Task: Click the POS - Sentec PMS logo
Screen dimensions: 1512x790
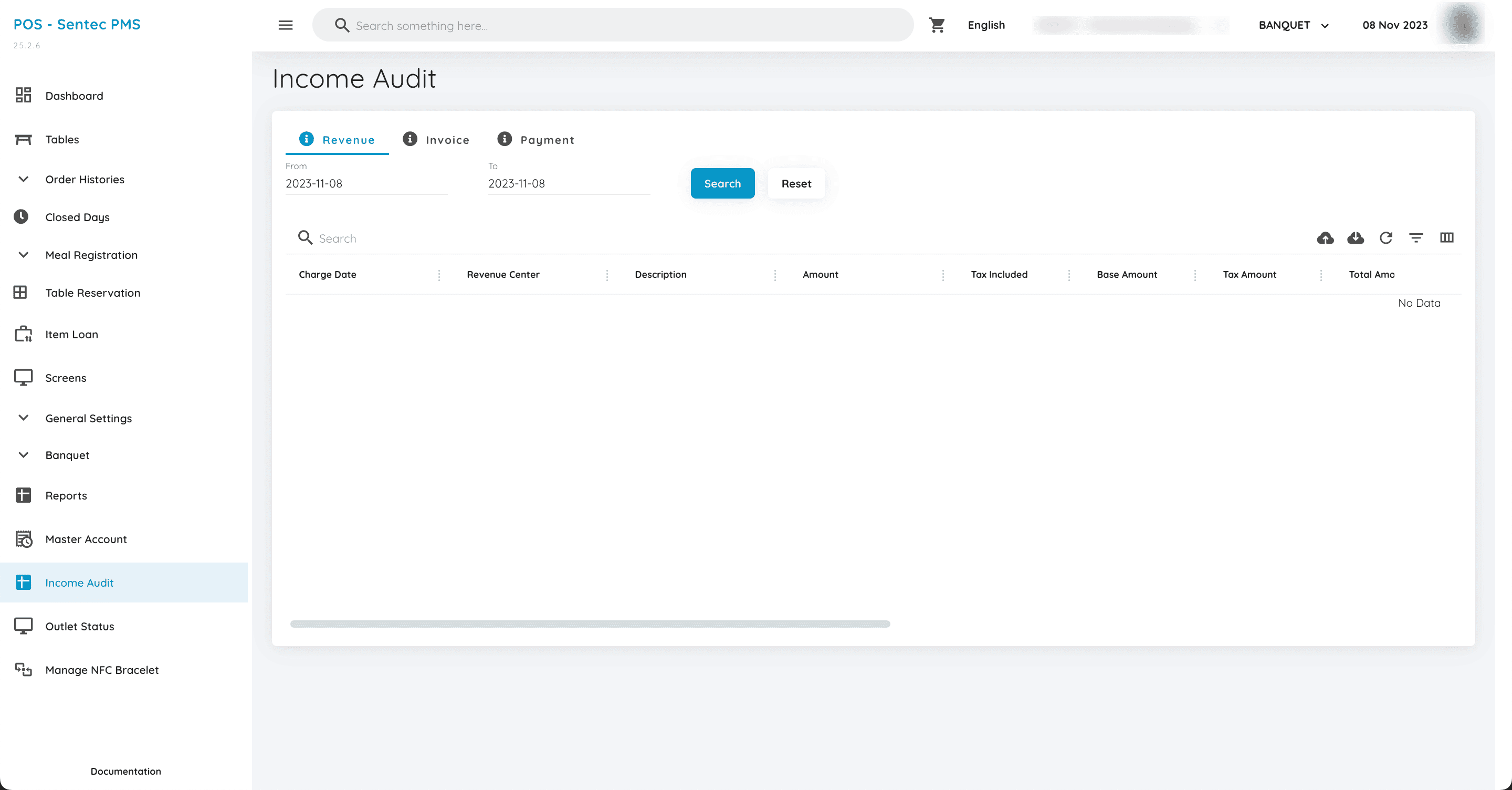Action: [x=77, y=24]
